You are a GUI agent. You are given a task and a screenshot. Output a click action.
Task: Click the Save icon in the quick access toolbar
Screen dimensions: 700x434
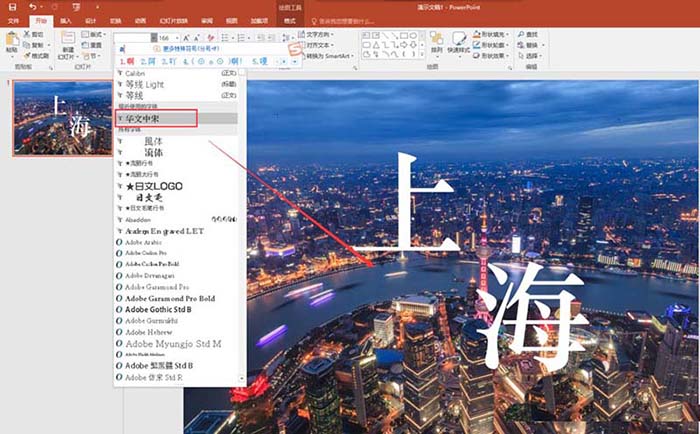coord(12,7)
